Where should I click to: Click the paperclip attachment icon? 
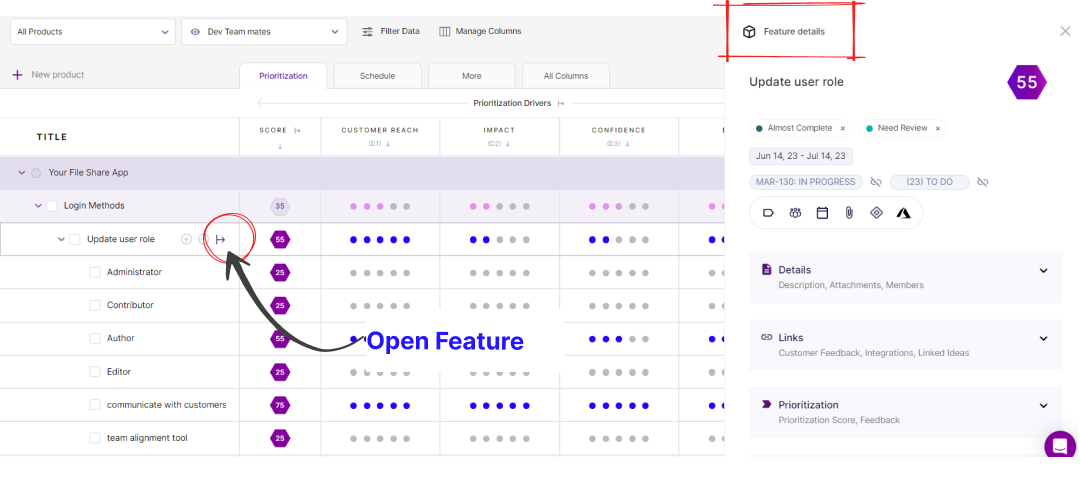[x=849, y=213]
